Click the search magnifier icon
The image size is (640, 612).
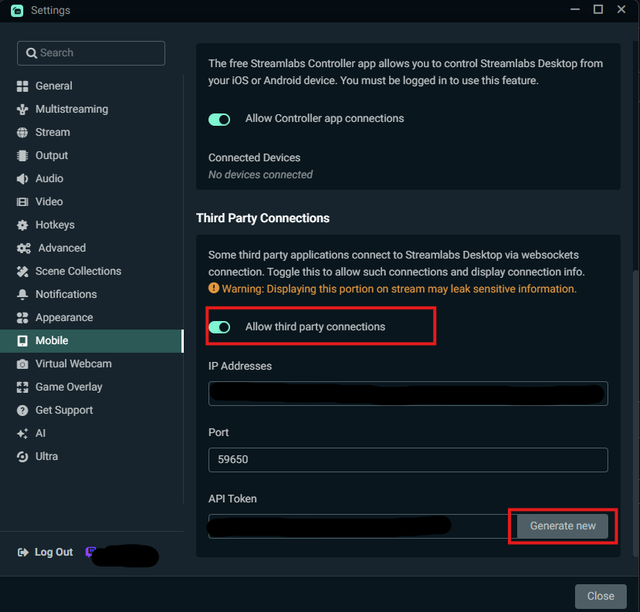pos(31,53)
